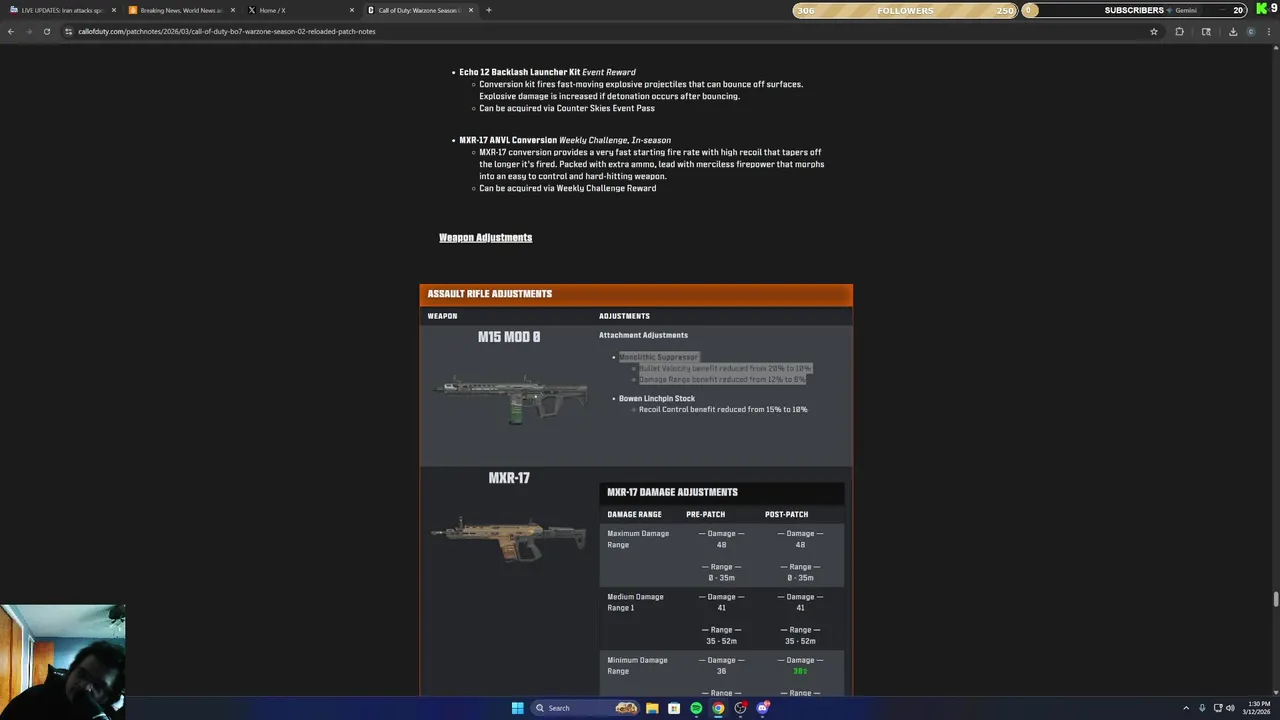Image resolution: width=1280 pixels, height=720 pixels.
Task: Close the LIVE UPDATES Iran tab
Action: tap(114, 10)
